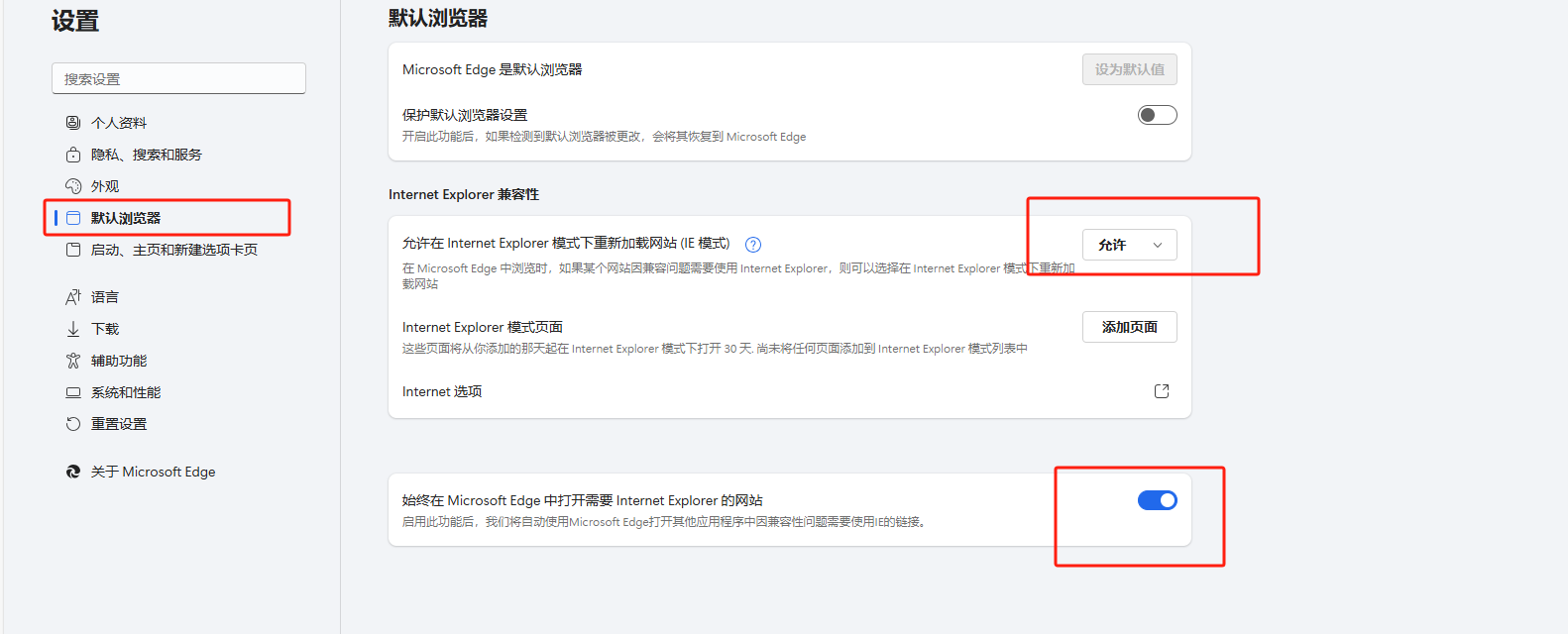Click the Internet 选项 row label
Screen dimensions: 1568x634
(x=442, y=391)
